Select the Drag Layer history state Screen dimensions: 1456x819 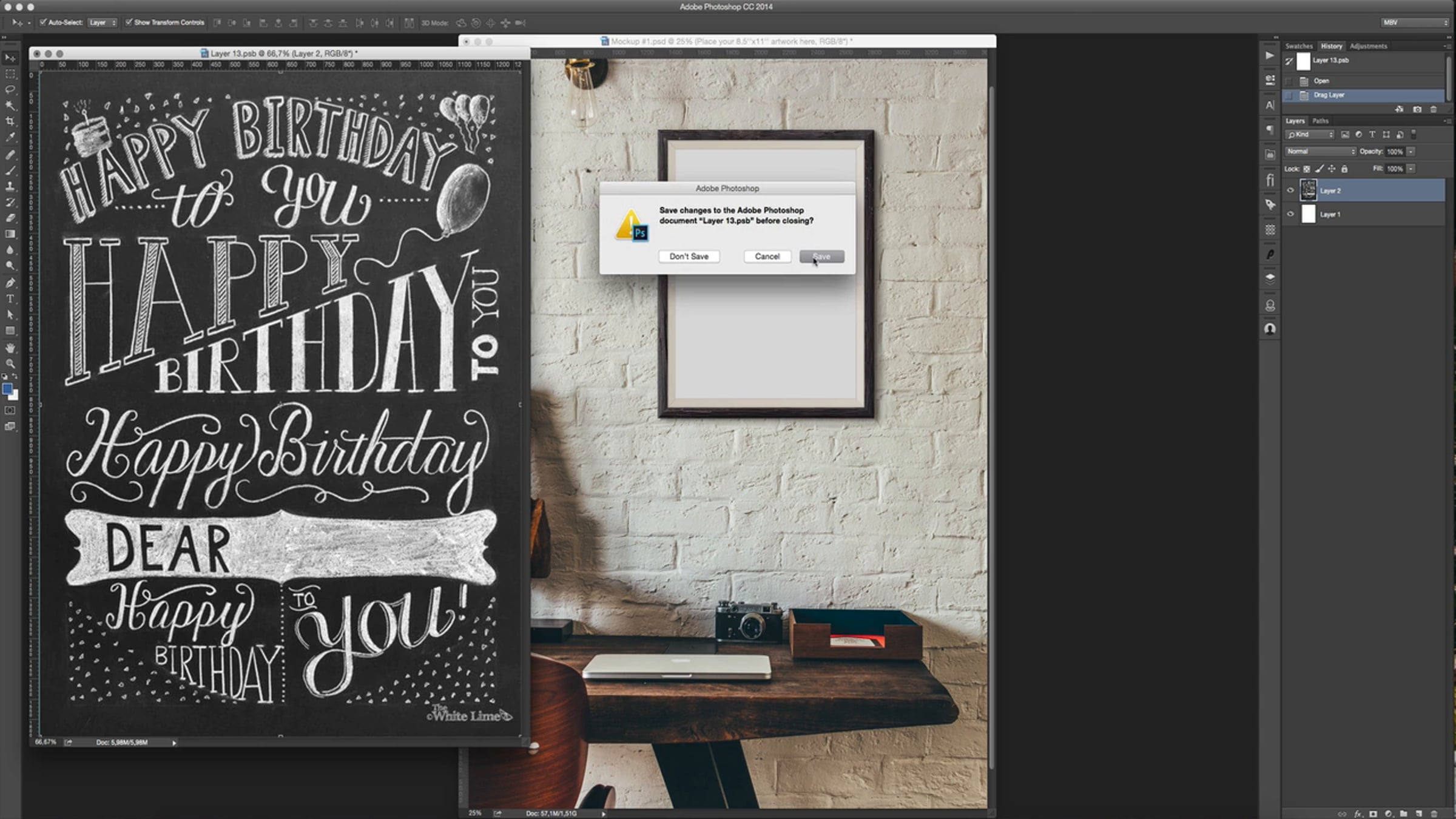[1364, 95]
